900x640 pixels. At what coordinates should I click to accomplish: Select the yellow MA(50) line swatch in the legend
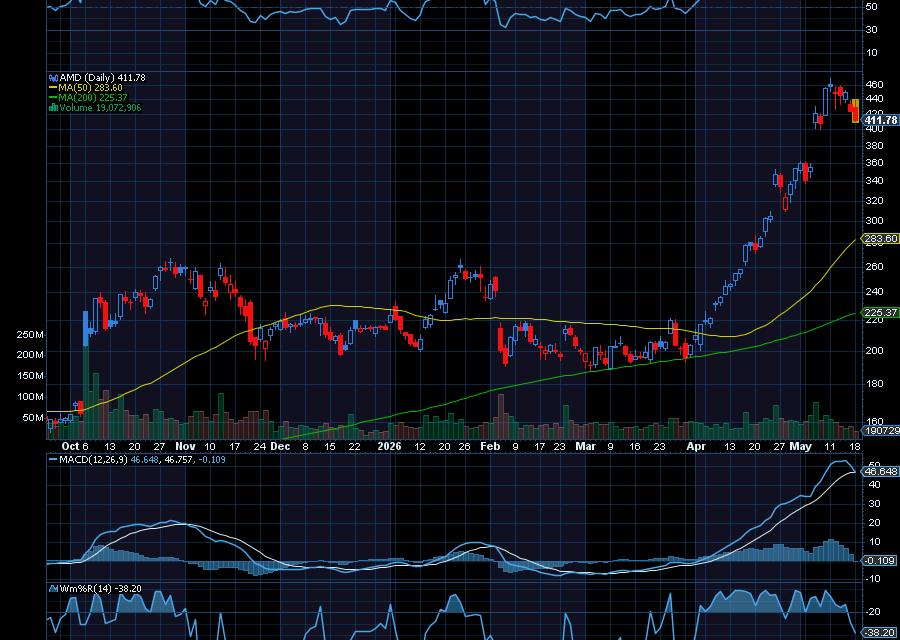53,88
